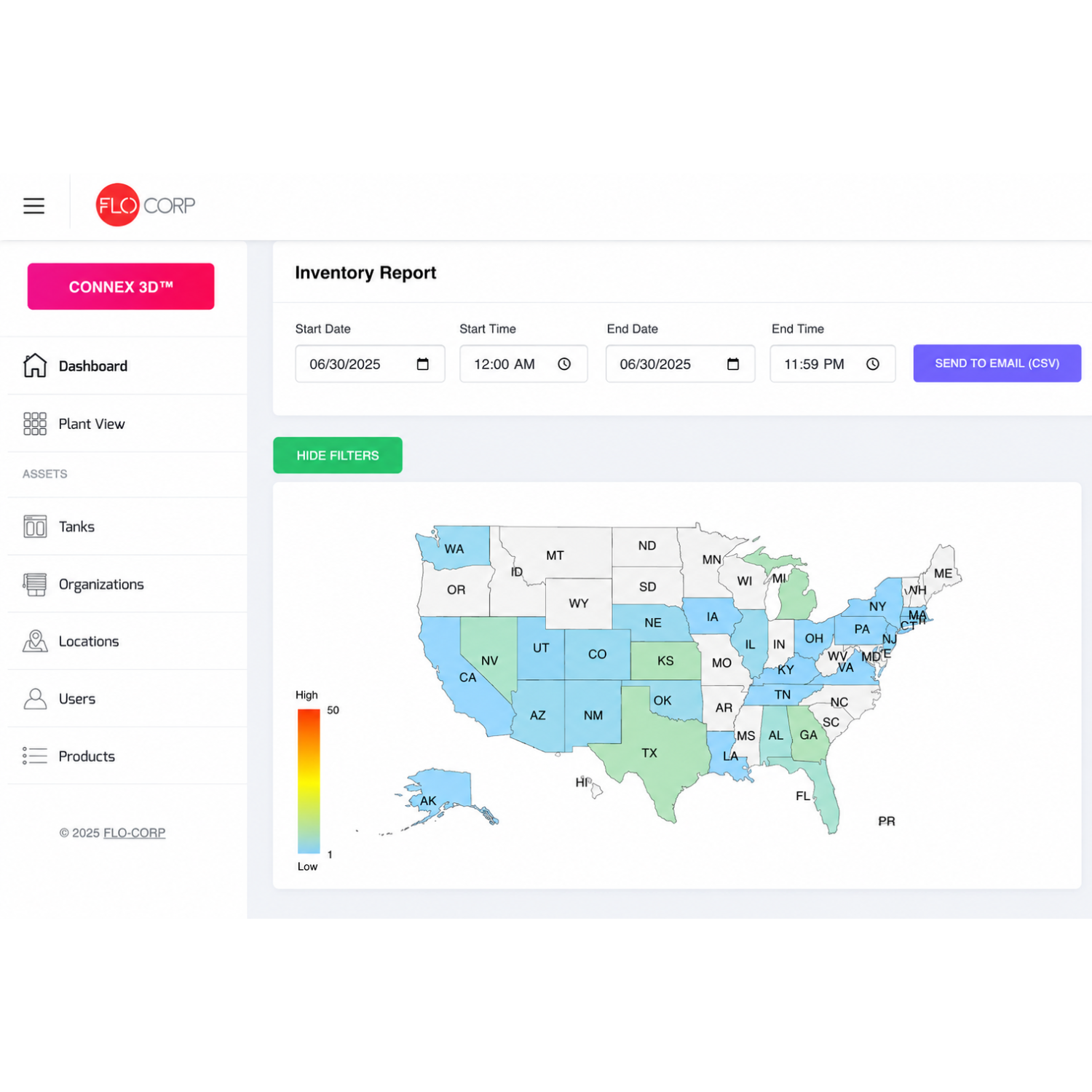Click Kansas (KS) on the map
1092x1092 pixels.
coord(665,661)
